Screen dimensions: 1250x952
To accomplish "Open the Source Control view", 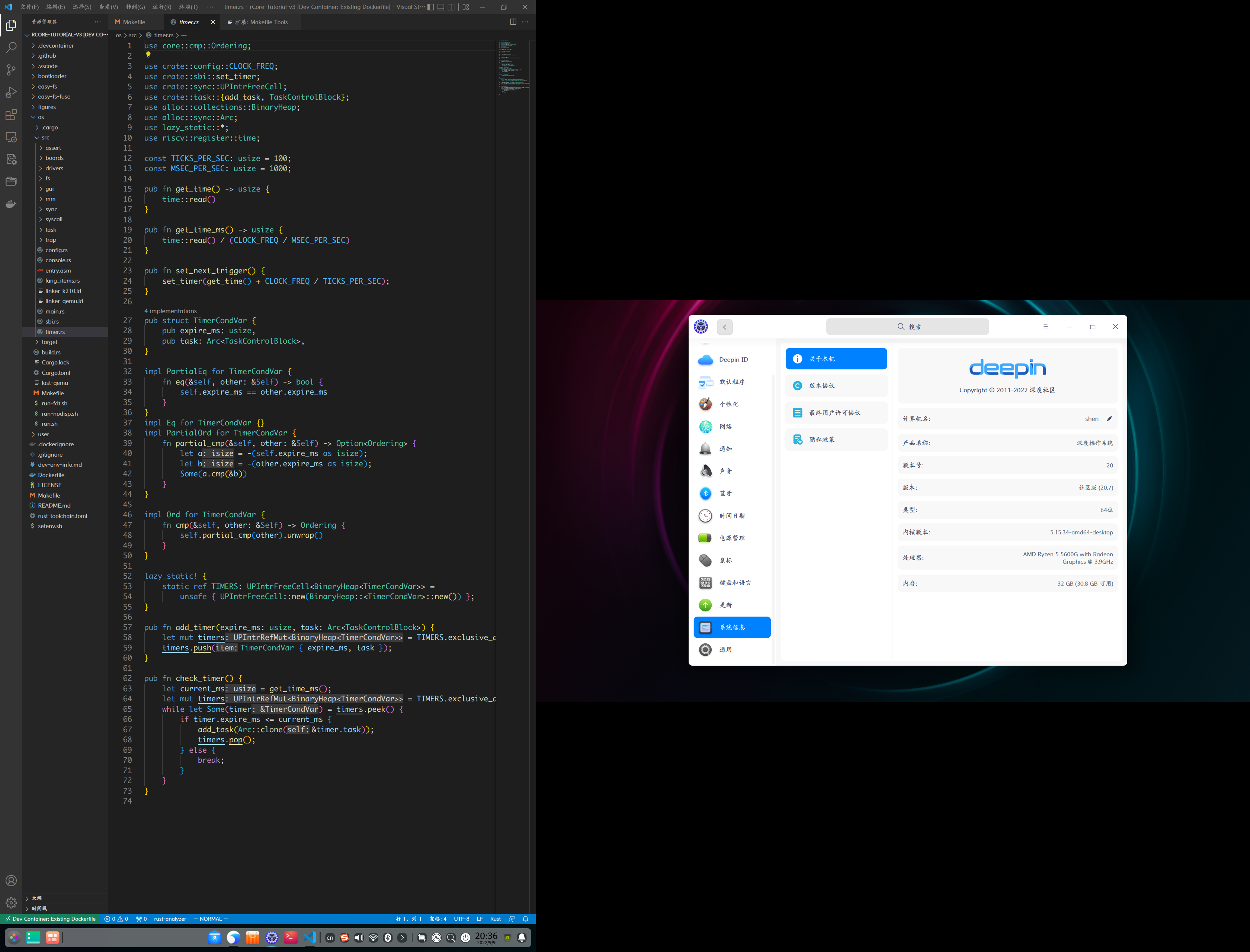I will pos(11,70).
